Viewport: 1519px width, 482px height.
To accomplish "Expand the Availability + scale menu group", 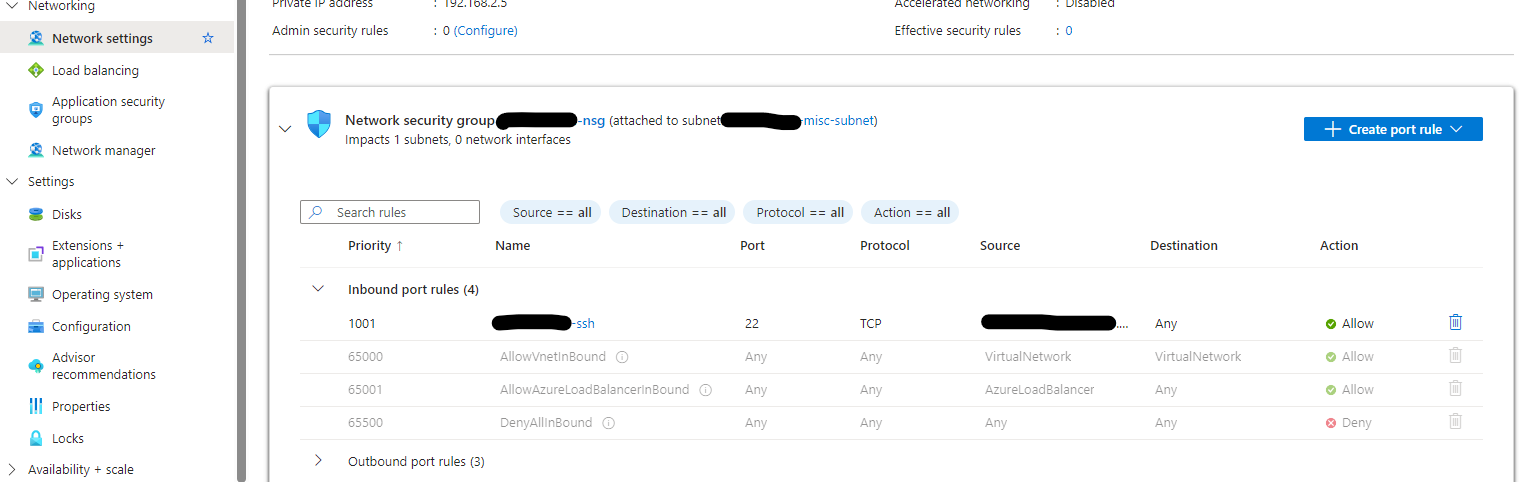I will 12,470.
